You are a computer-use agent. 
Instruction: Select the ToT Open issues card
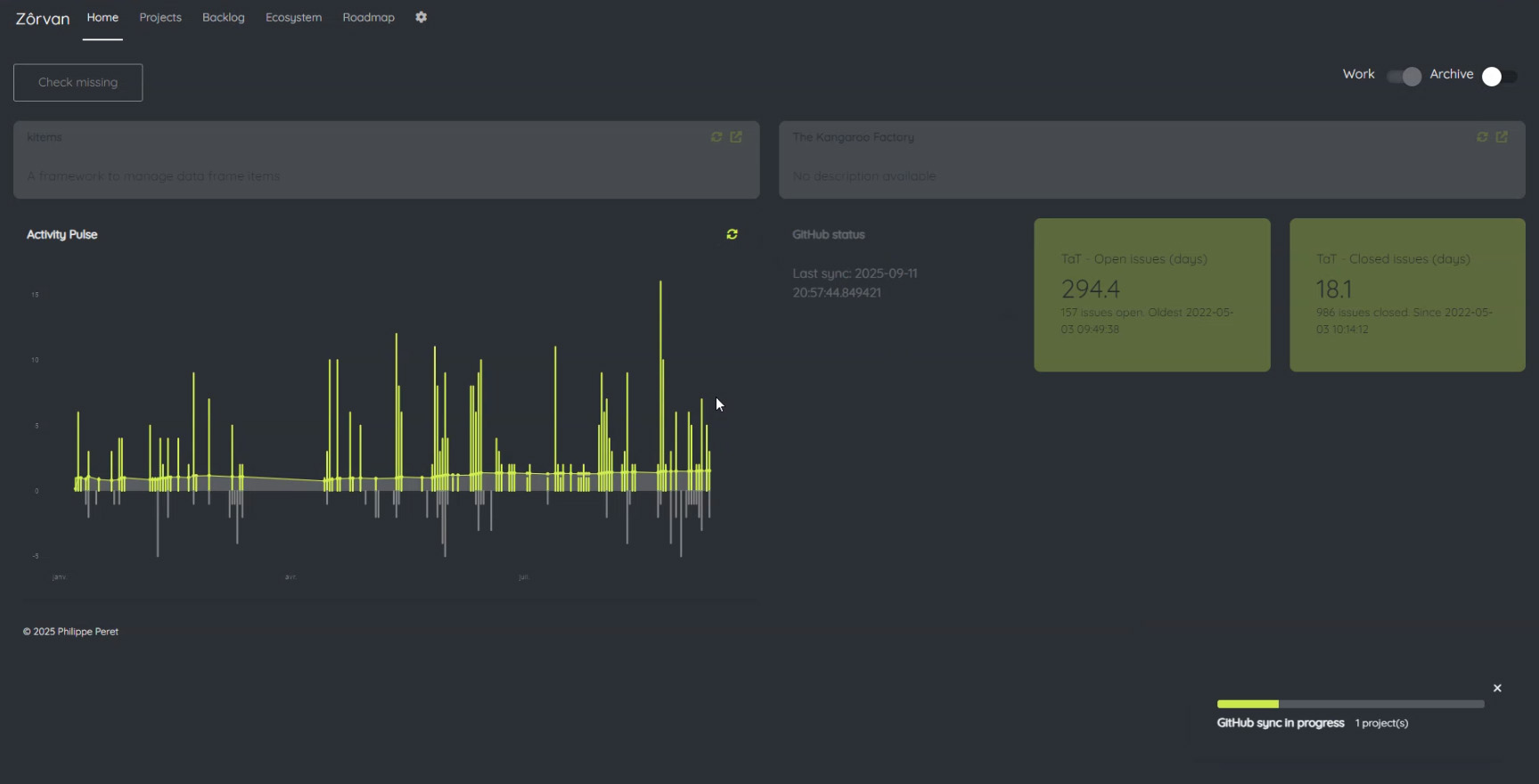(1151, 295)
